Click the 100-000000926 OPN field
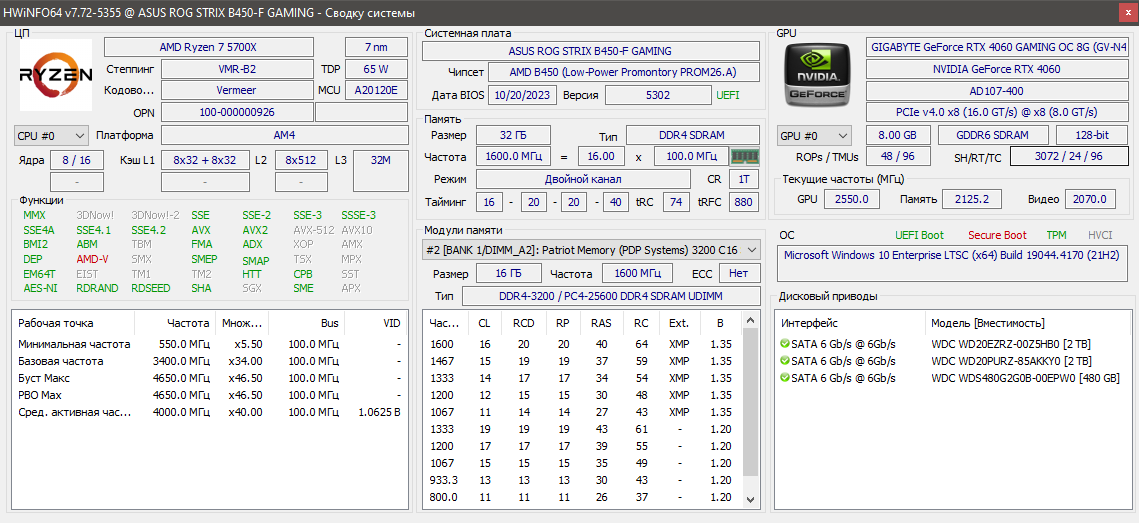This screenshot has width=1139, height=523. (237, 113)
